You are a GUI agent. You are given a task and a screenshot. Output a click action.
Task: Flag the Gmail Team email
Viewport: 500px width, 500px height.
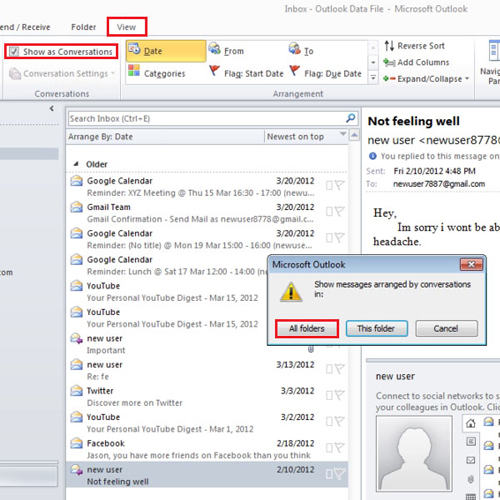coord(340,211)
